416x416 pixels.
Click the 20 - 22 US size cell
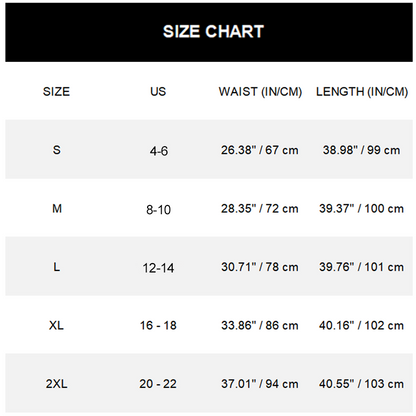coord(158,384)
